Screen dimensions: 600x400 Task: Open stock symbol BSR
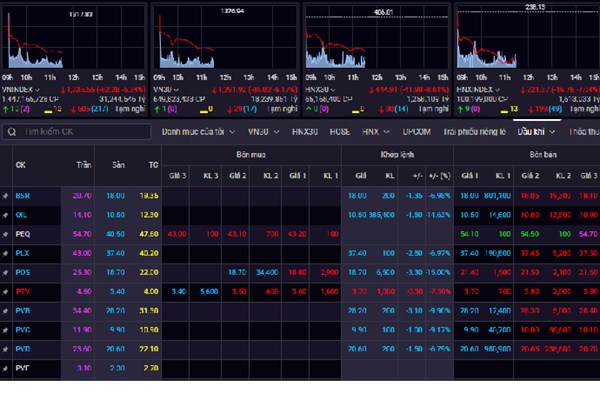point(23,196)
